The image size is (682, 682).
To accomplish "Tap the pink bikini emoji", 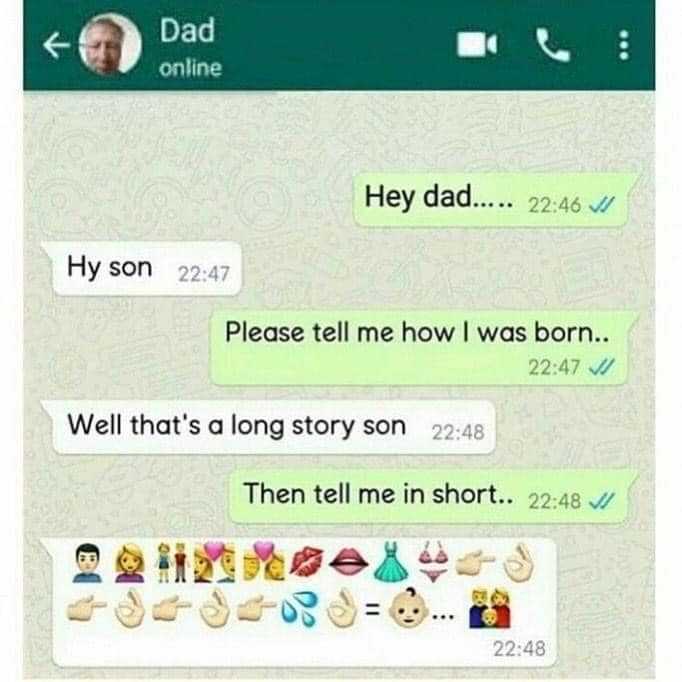I will (432, 561).
